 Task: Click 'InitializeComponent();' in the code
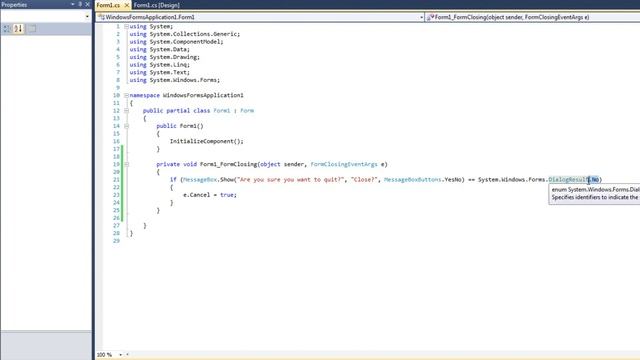pyautogui.click(x=207, y=141)
